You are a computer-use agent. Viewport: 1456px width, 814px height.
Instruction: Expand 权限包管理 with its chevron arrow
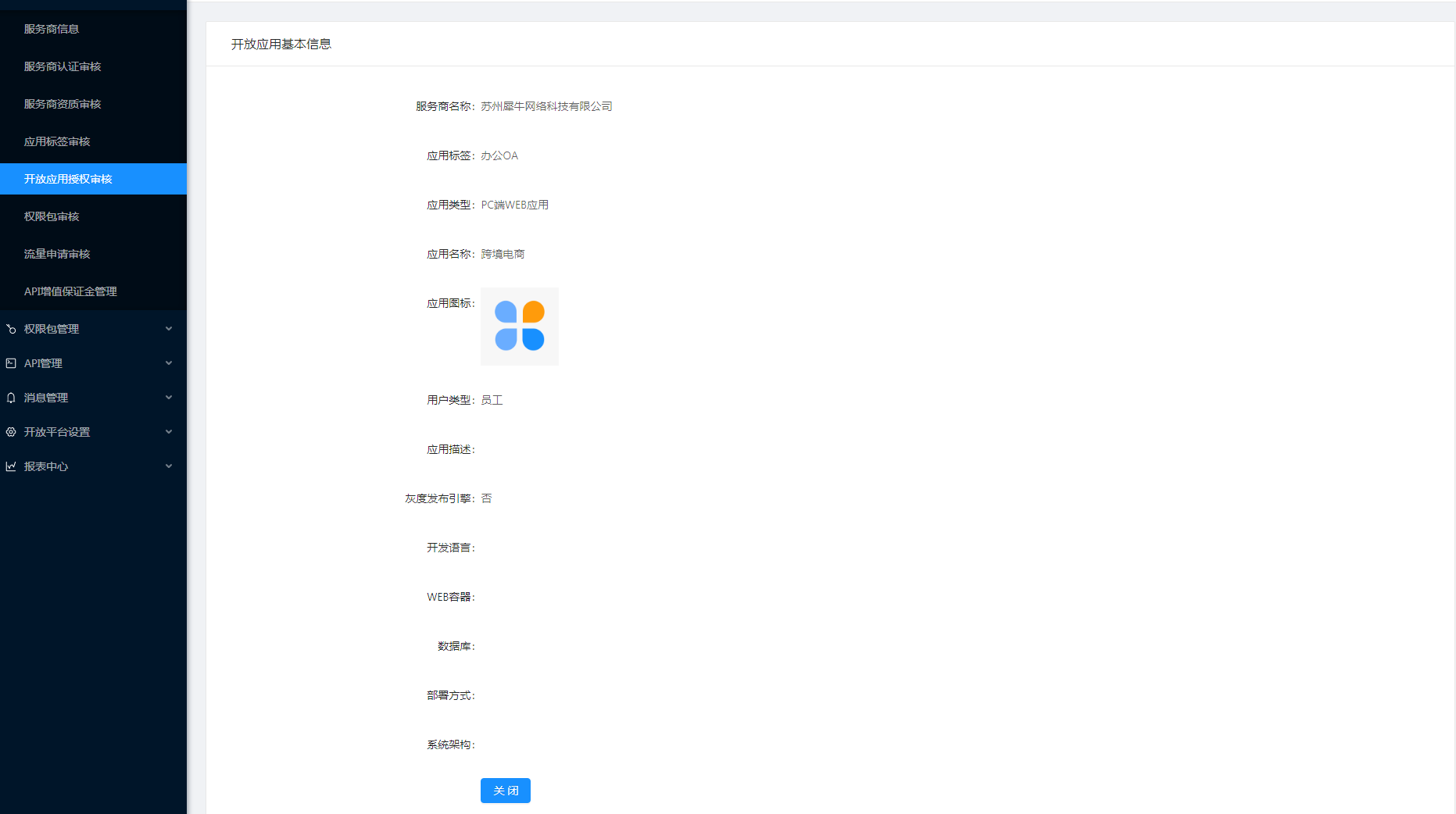[x=169, y=329]
